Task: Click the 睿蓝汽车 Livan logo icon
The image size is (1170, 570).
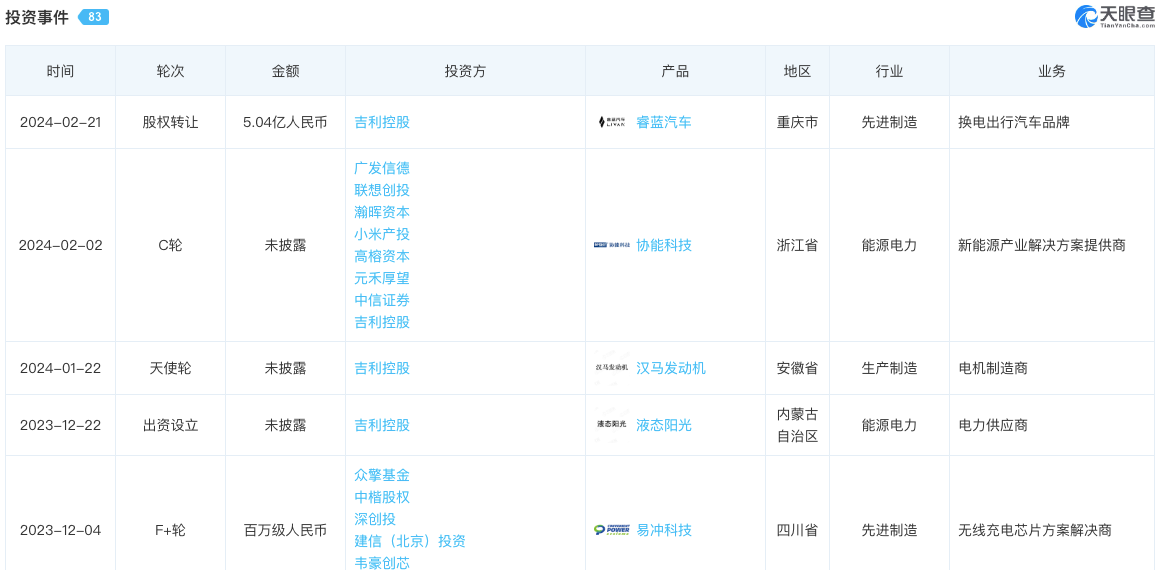Action: click(x=611, y=122)
